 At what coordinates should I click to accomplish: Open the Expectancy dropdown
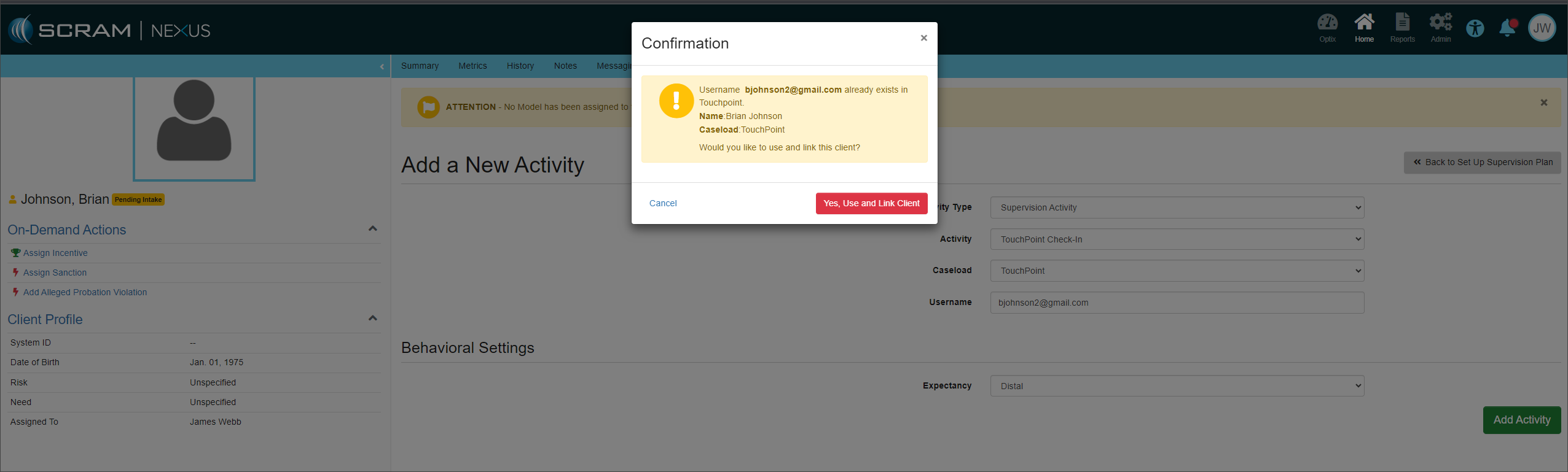coord(1177,386)
